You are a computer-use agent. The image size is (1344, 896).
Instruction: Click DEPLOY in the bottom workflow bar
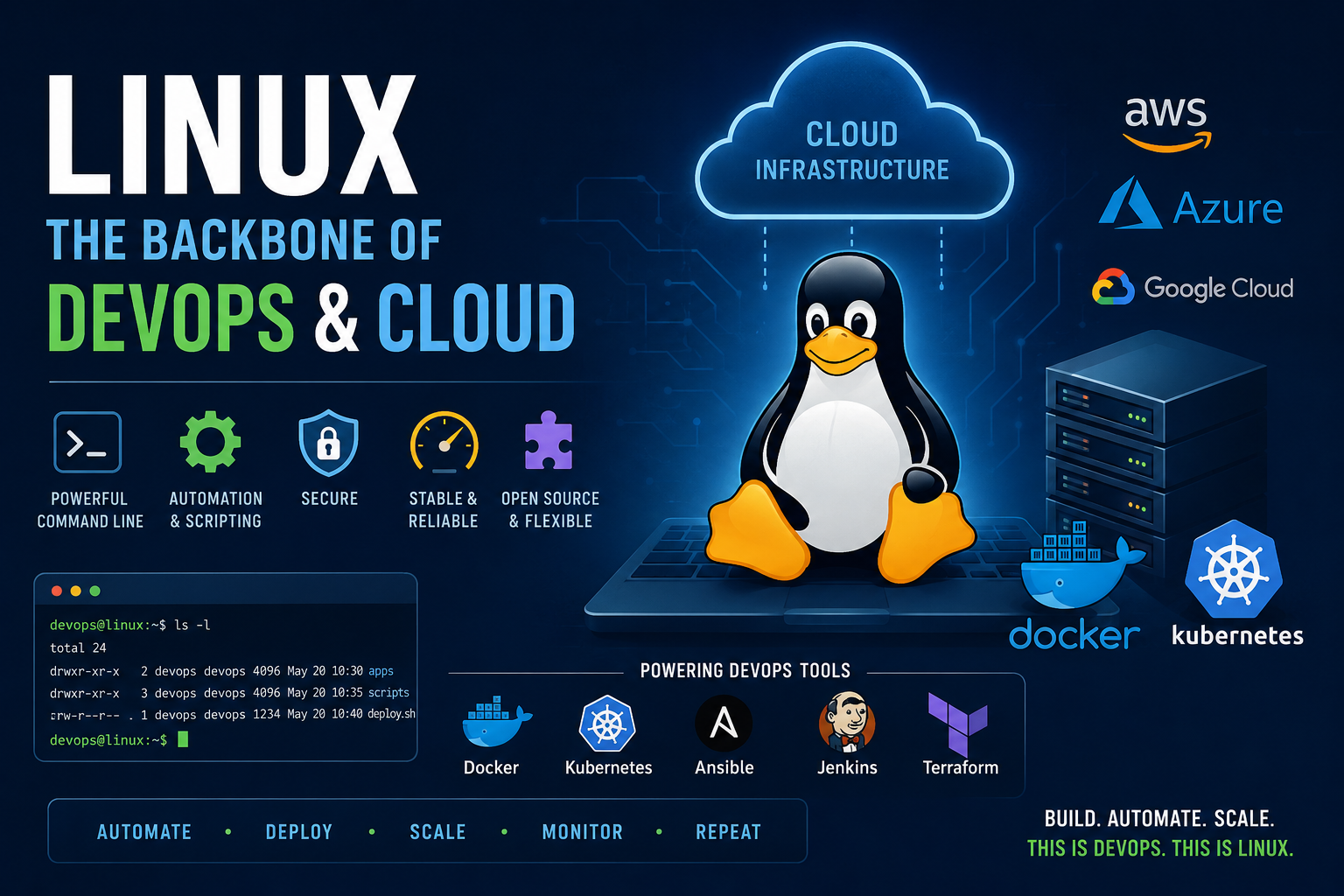299,832
